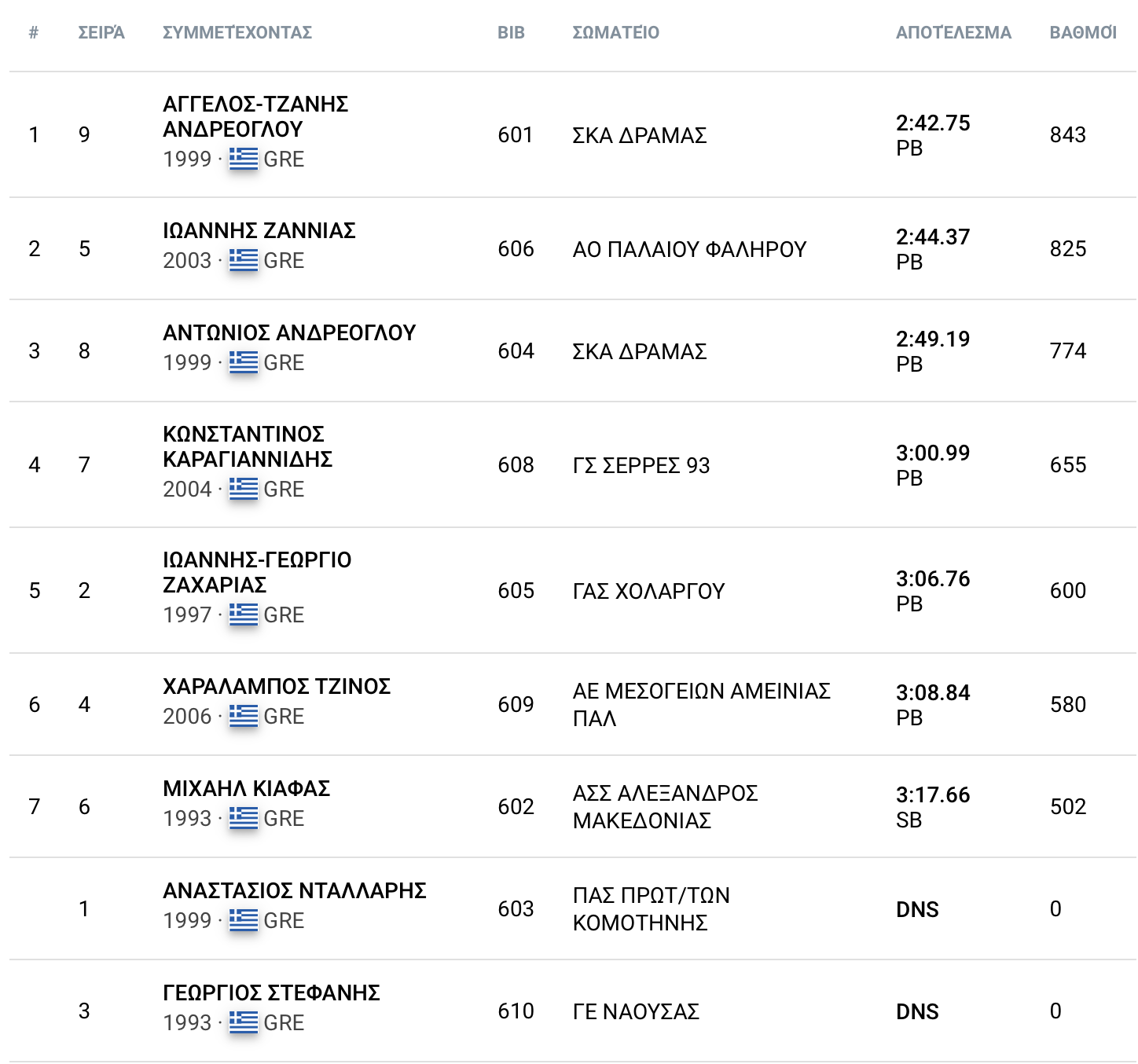Click Greek flag beside ΑΝΑΣΤΑΣΙΟΣ ΝΤΑΛΛΑΡΗΣ
This screenshot has width=1138, height=1064.
click(244, 920)
